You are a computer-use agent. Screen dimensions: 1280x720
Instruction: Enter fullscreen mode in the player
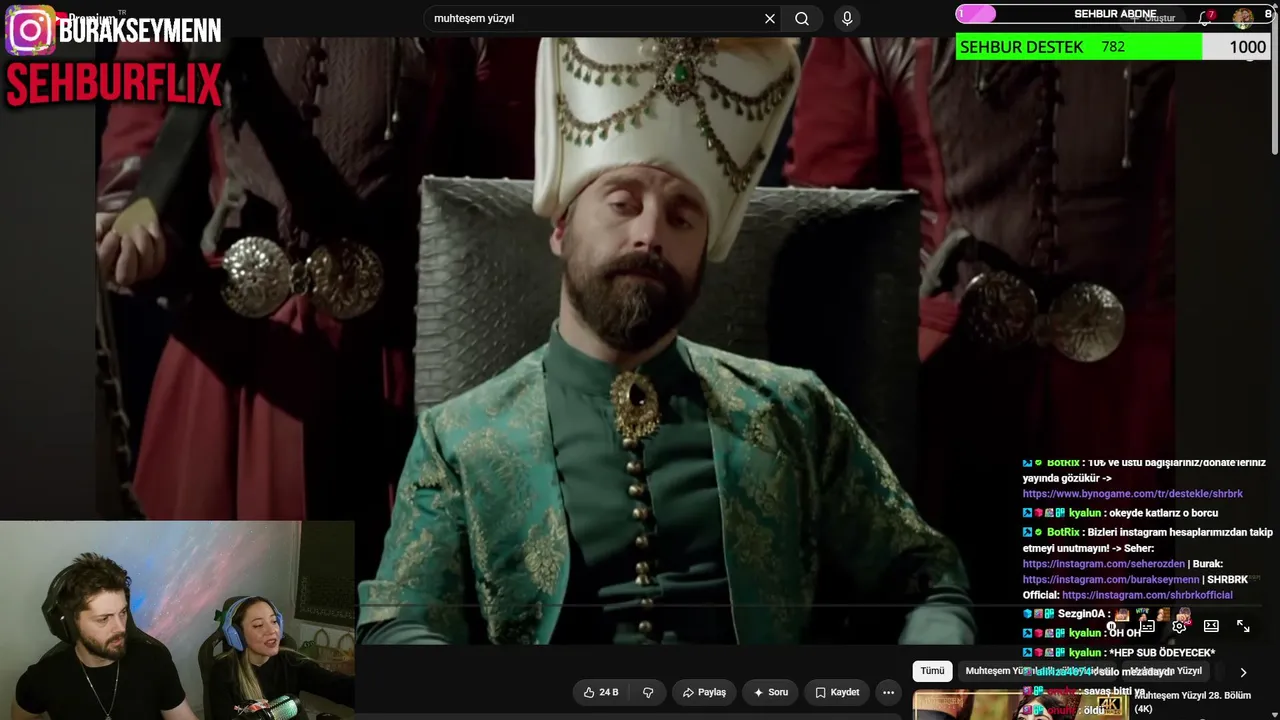click(1243, 626)
